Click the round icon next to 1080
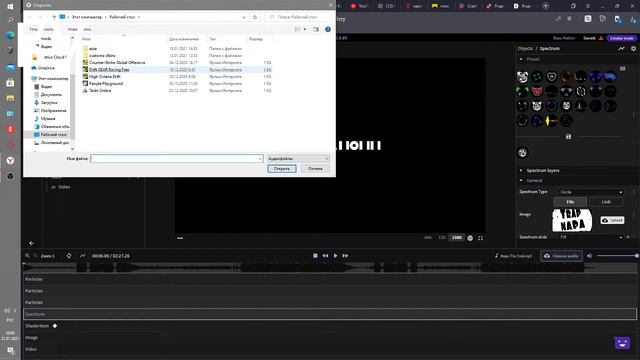Screen dimensions: 640x360 (470, 238)
